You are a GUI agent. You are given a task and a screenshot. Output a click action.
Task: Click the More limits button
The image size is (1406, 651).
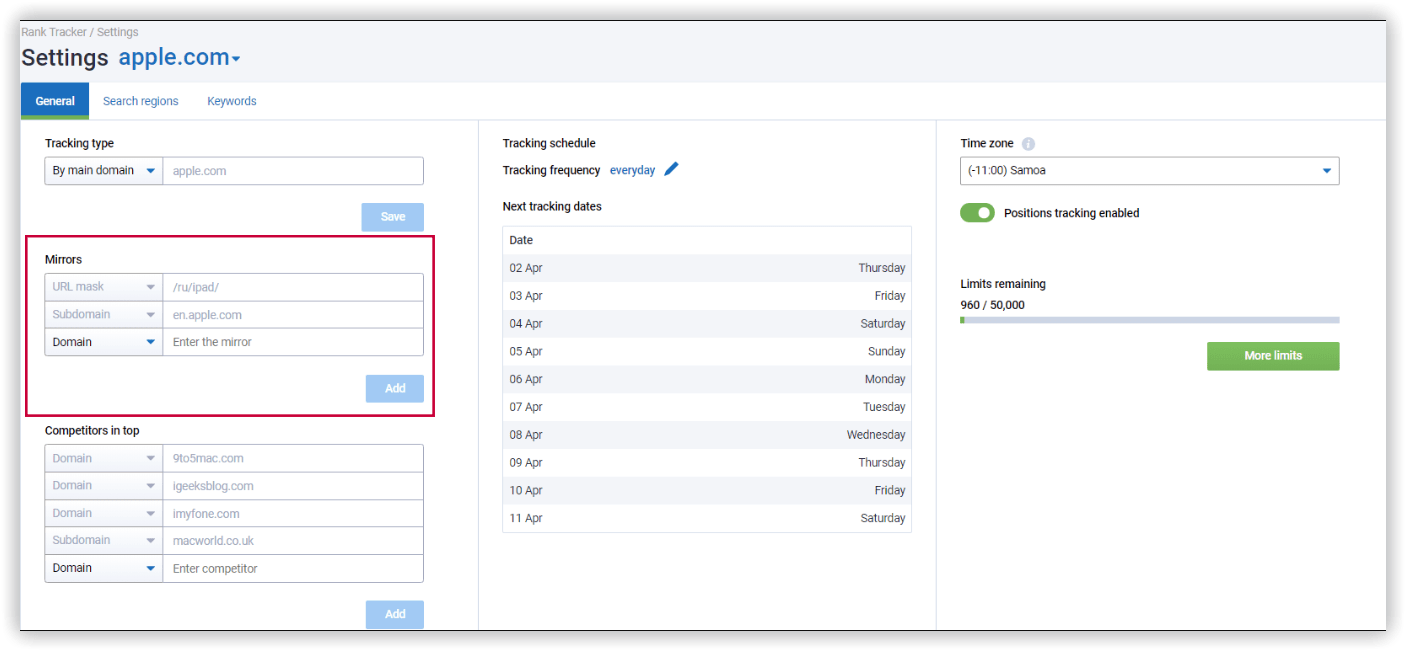pyautogui.click(x=1273, y=356)
